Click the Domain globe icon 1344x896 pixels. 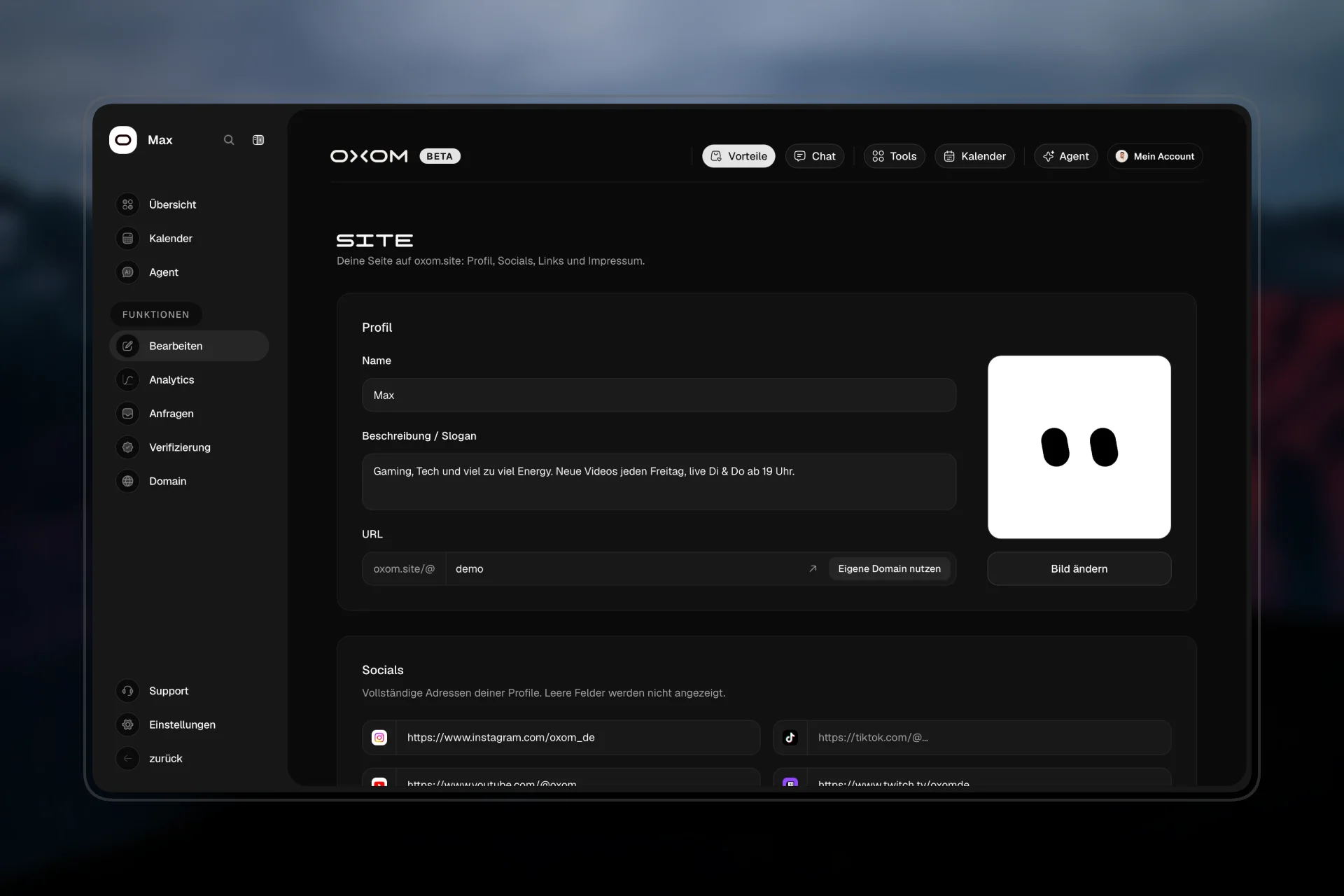click(127, 481)
